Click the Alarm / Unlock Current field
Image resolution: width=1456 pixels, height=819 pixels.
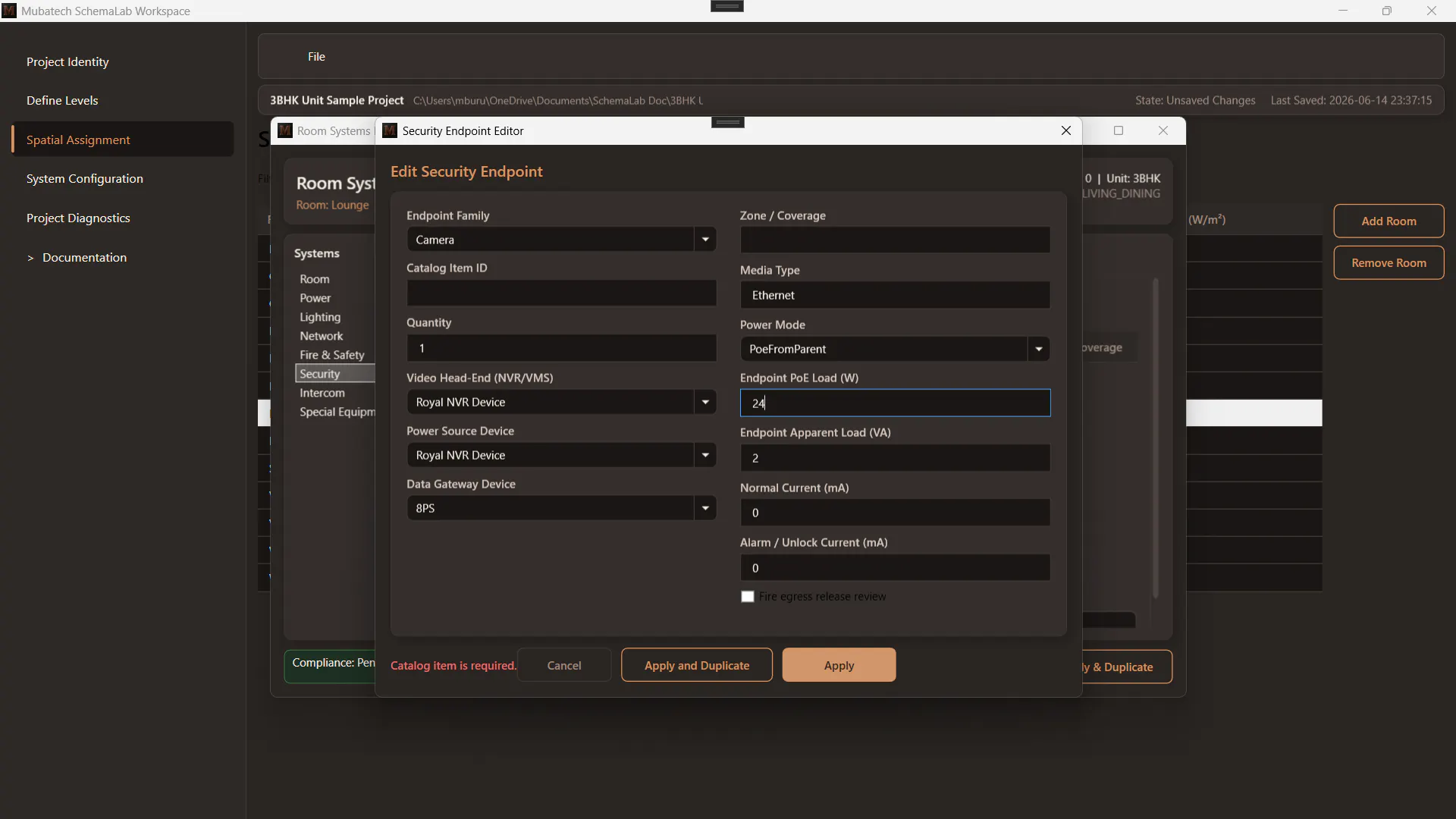(895, 568)
